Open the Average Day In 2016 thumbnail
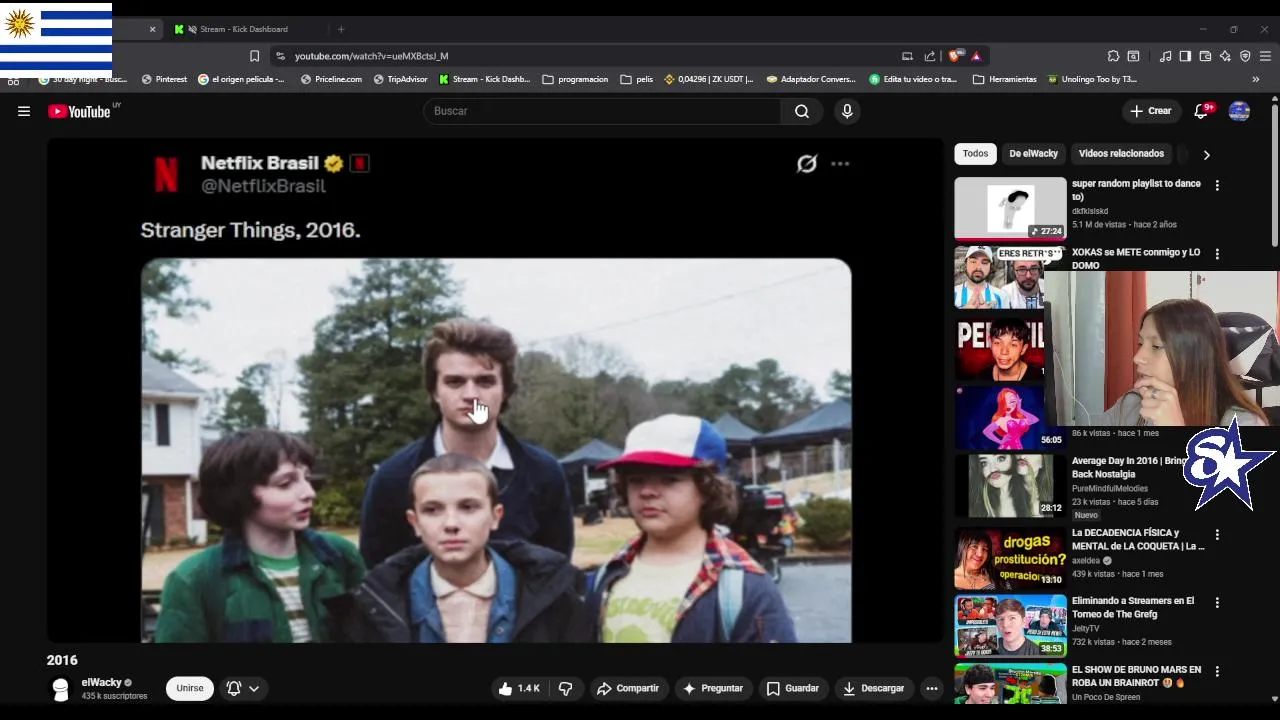 [x=1010, y=486]
